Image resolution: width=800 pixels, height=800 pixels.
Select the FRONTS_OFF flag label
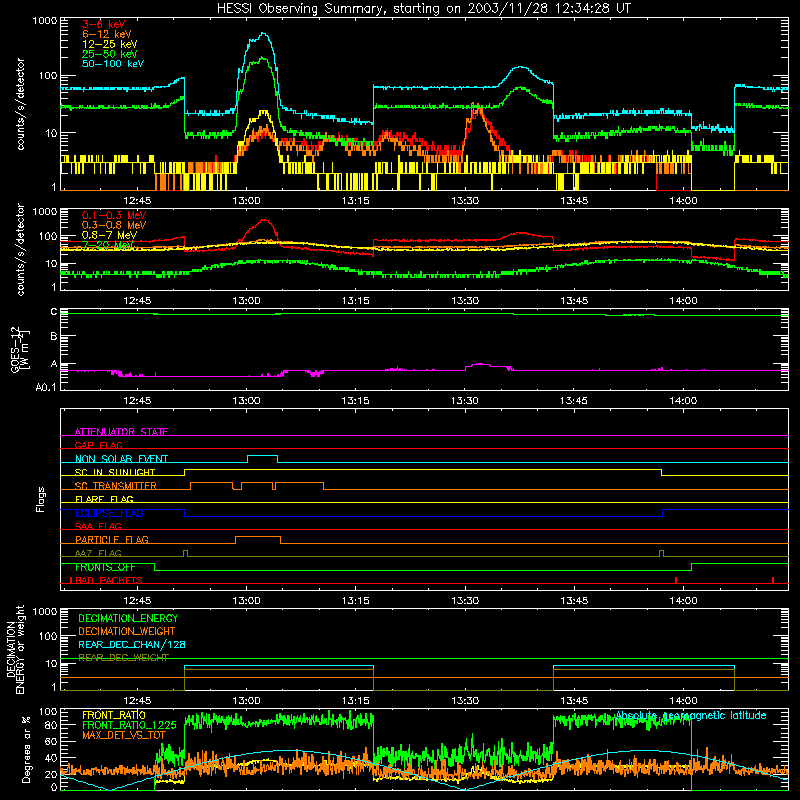tap(105, 567)
